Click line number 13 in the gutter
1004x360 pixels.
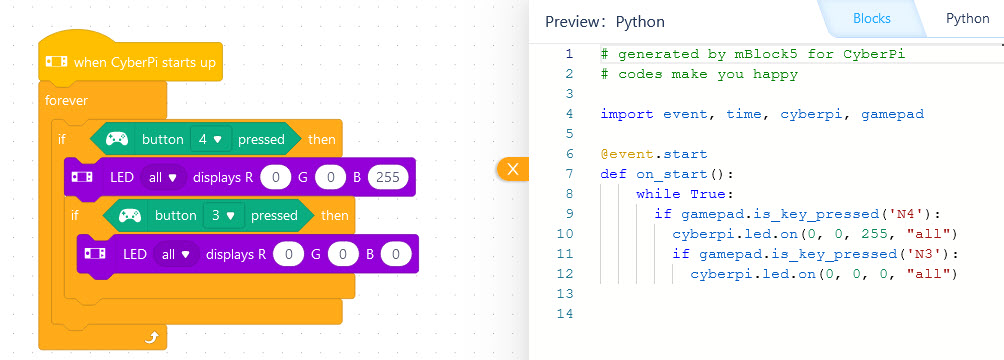tap(566, 293)
